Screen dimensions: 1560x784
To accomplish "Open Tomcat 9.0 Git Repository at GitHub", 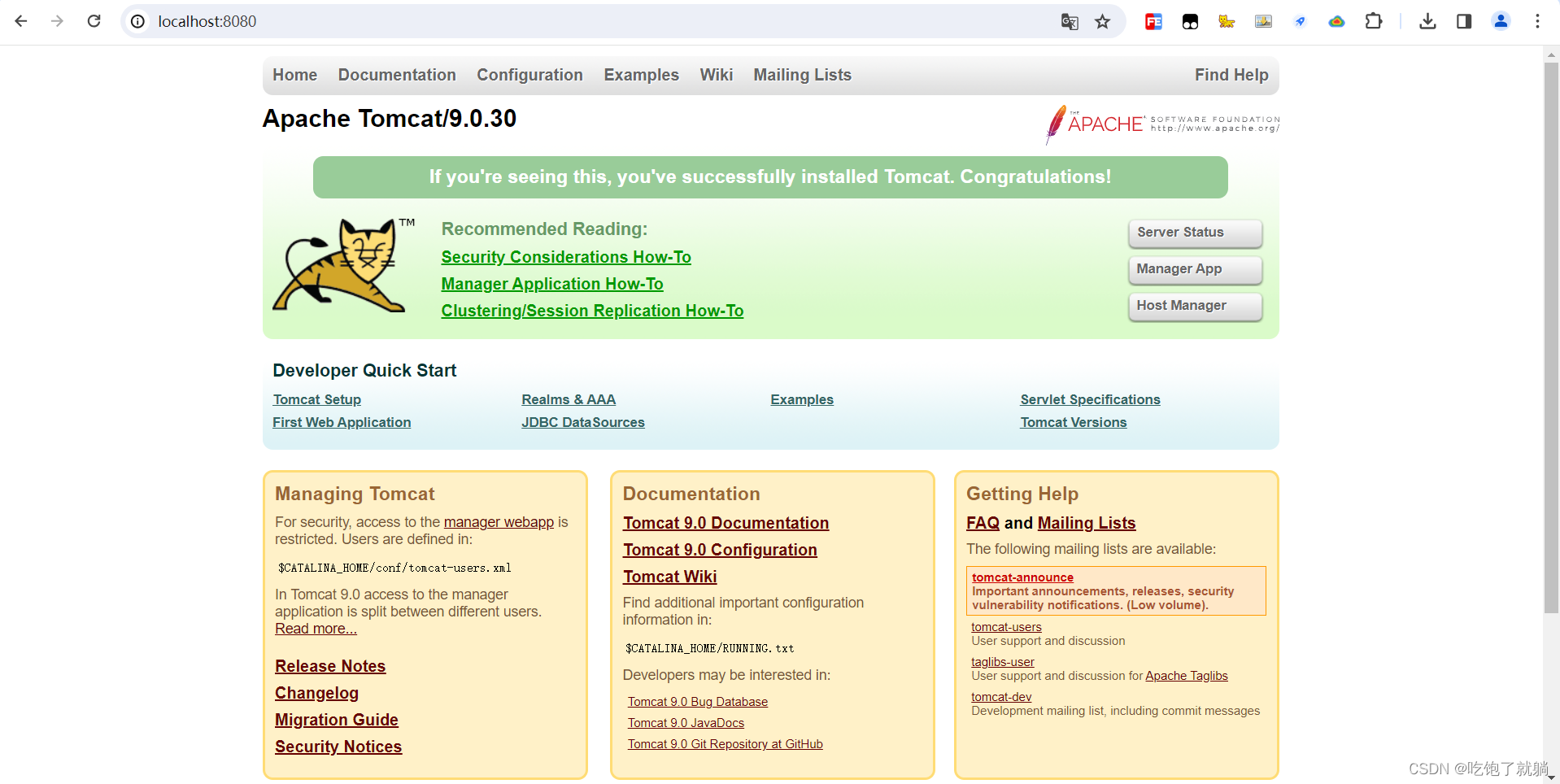I will click(726, 744).
